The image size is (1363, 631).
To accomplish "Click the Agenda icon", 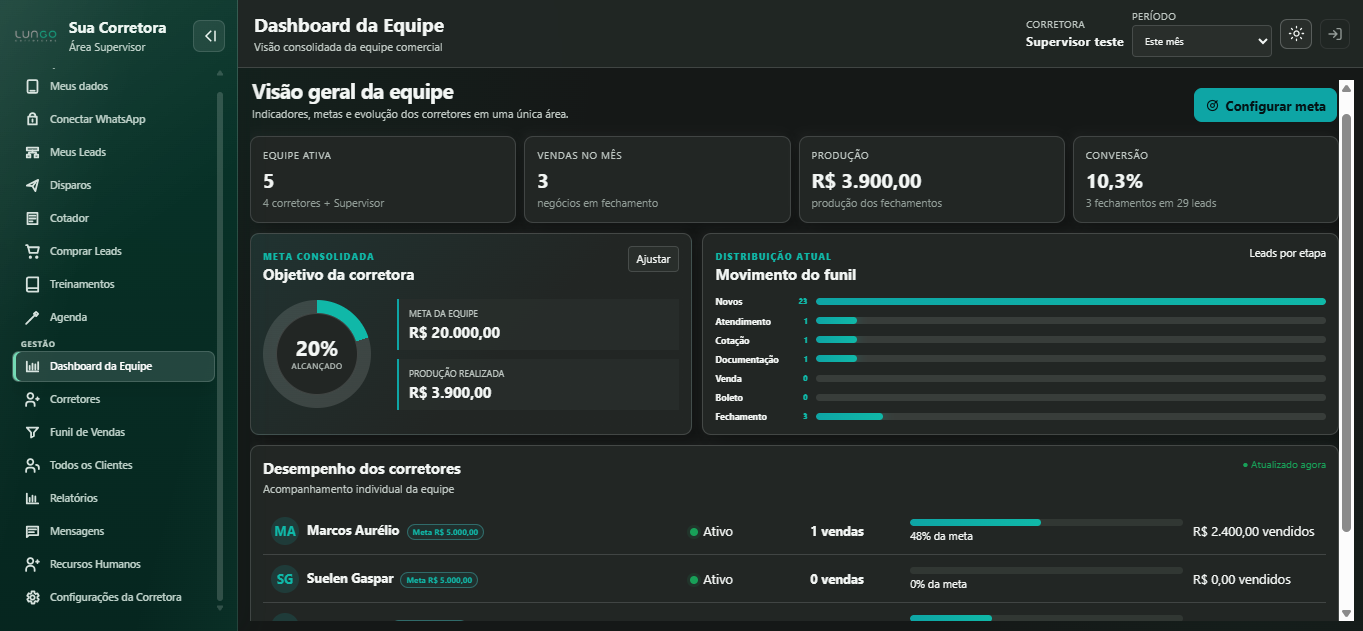I will (32, 317).
